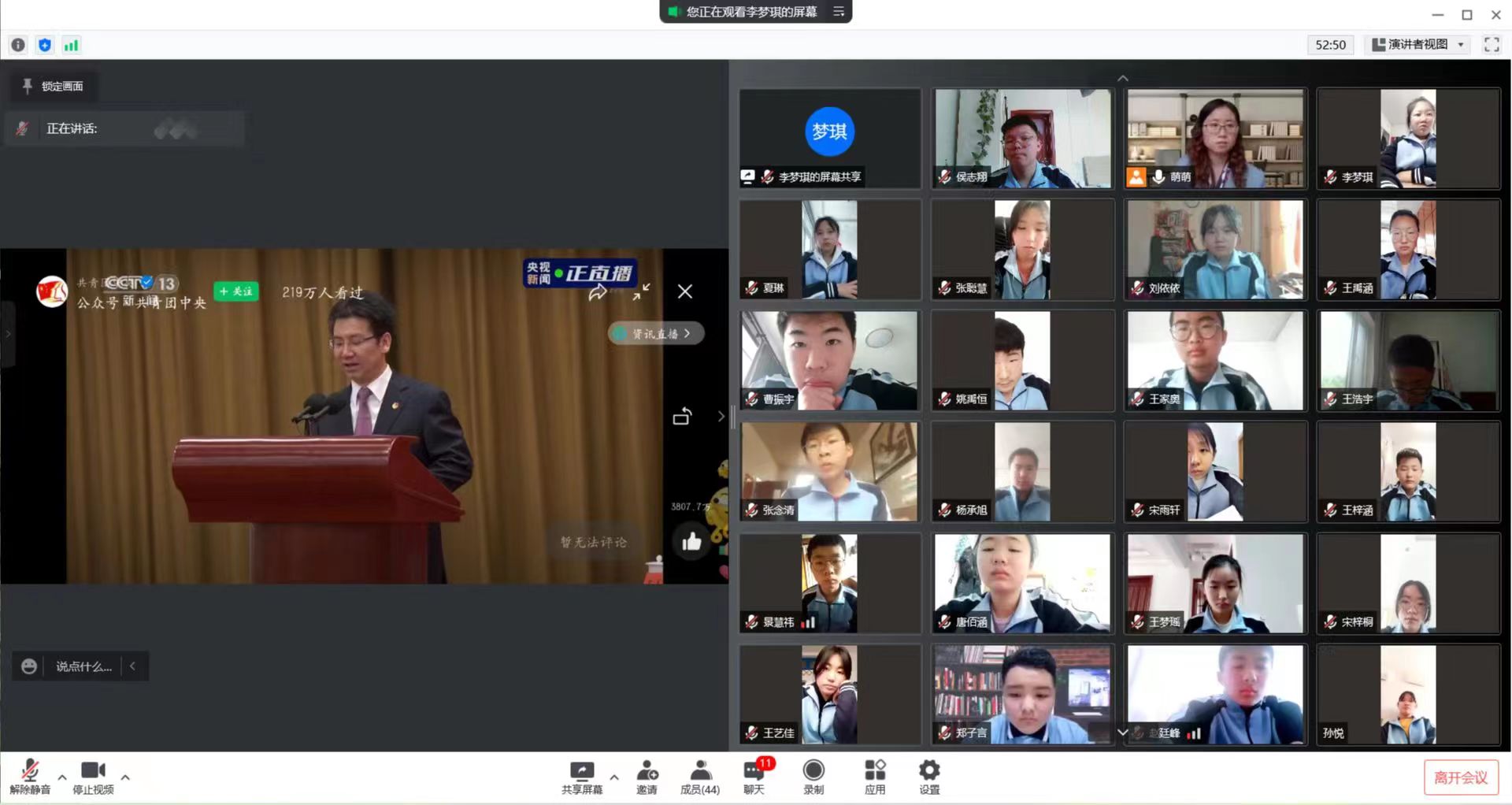Screen dimensions: 1512x805
Task: Open the meeting info icon
Action: [18, 45]
